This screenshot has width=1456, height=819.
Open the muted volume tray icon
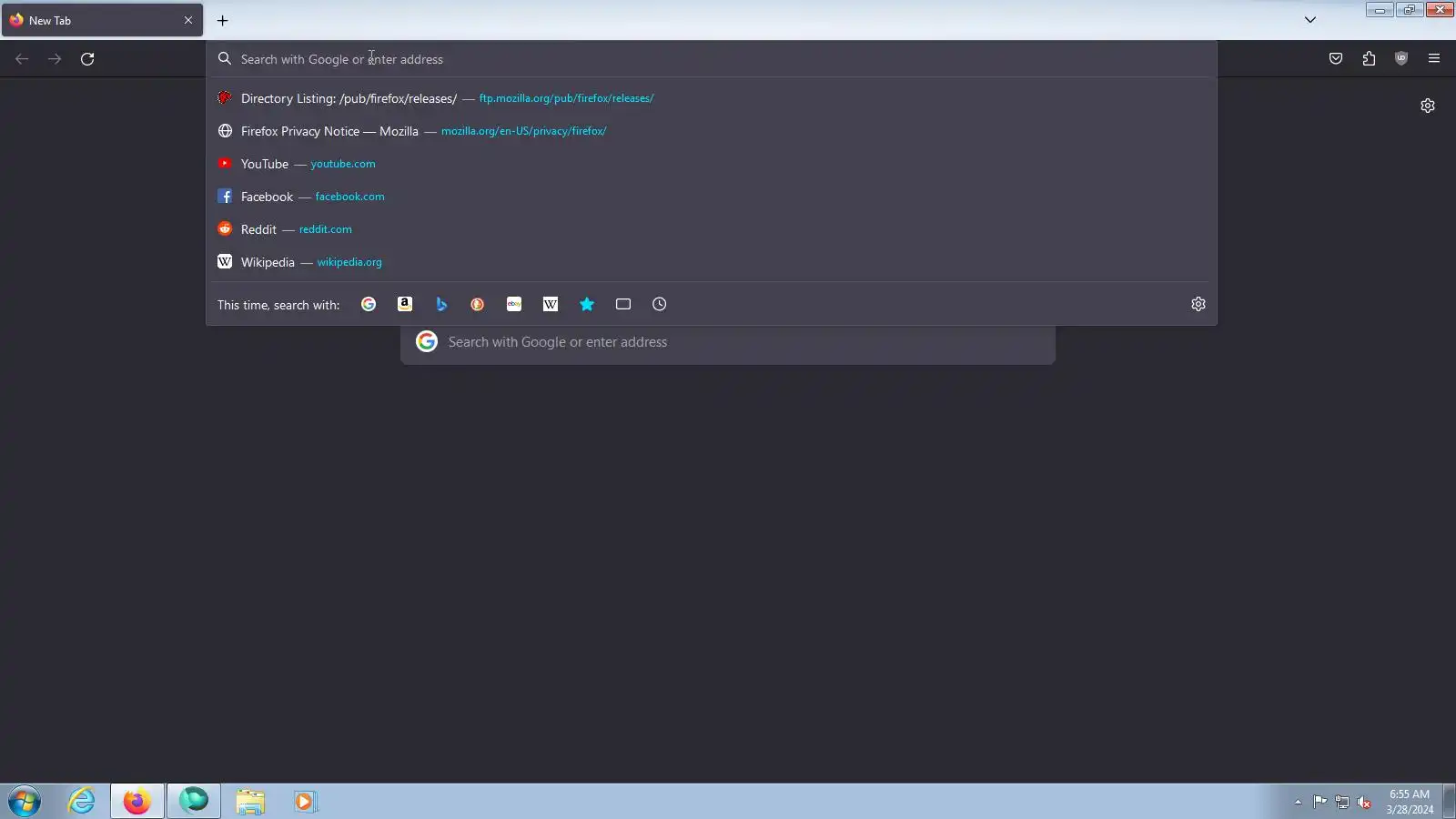coord(1364,802)
